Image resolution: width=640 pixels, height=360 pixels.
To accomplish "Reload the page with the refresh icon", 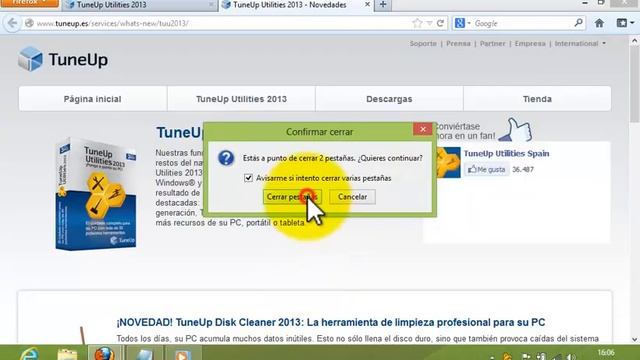I will (x=440, y=23).
